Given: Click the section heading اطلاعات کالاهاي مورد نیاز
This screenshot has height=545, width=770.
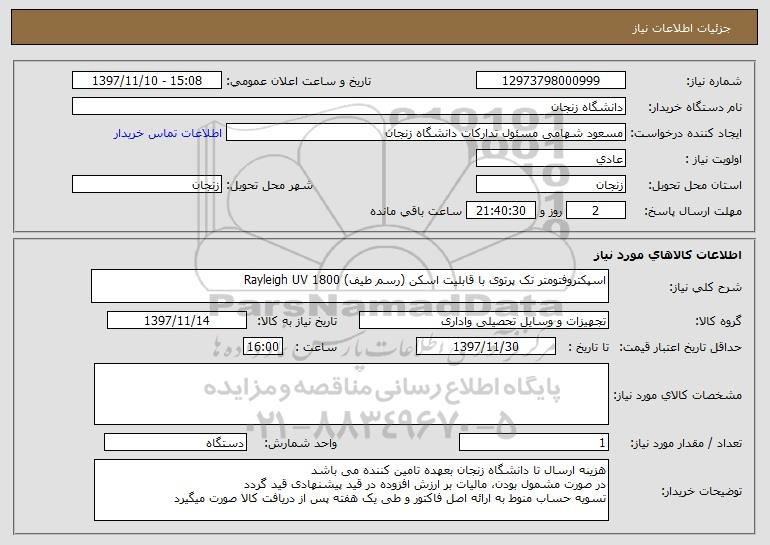Looking at the screenshot, I should (x=667, y=254).
